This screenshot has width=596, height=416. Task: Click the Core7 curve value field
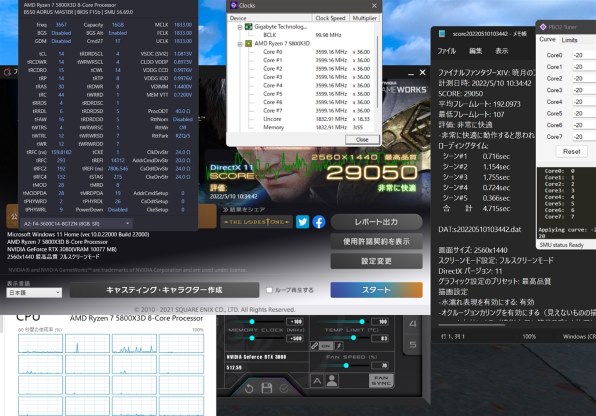tap(584, 137)
